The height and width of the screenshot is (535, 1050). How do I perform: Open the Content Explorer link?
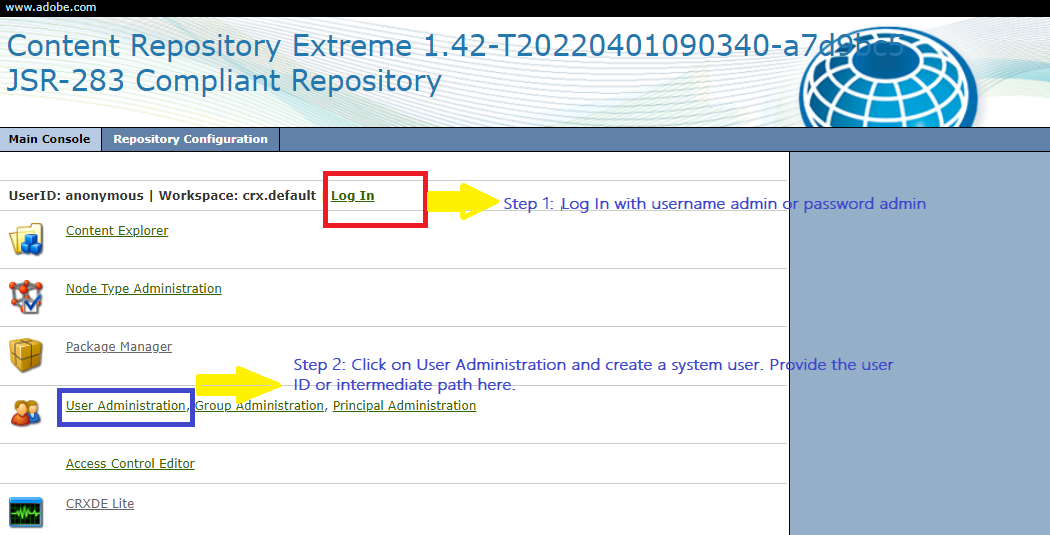(117, 230)
